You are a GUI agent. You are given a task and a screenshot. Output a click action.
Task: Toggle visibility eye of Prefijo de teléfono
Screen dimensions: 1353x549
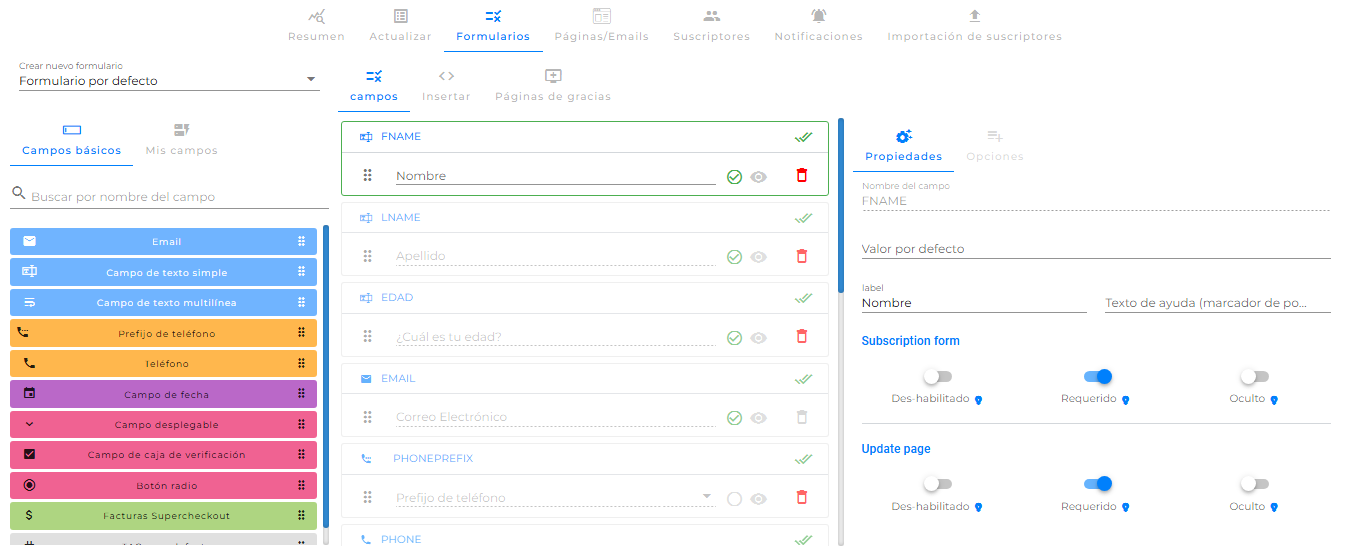(x=759, y=499)
